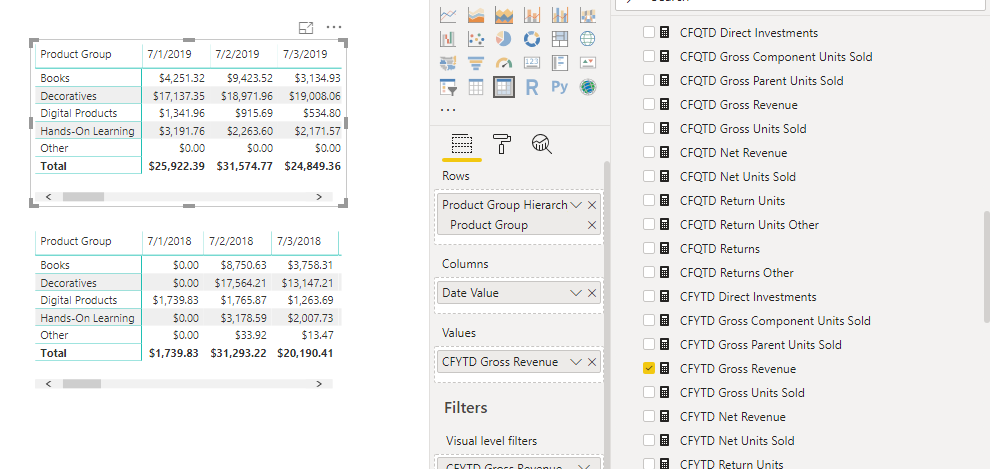
Task: Select the Multi-row card visualization
Action: [559, 63]
